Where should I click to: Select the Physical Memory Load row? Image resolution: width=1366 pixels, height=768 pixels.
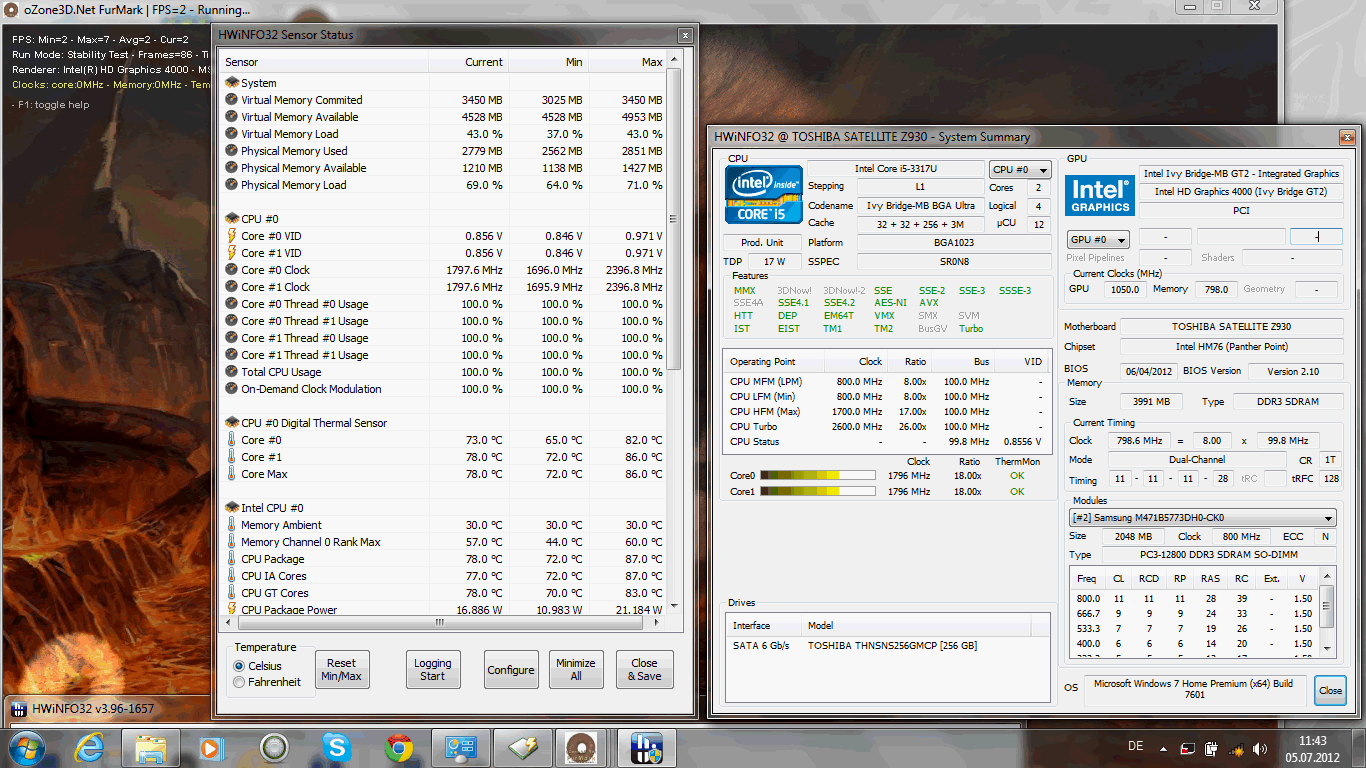click(443, 185)
